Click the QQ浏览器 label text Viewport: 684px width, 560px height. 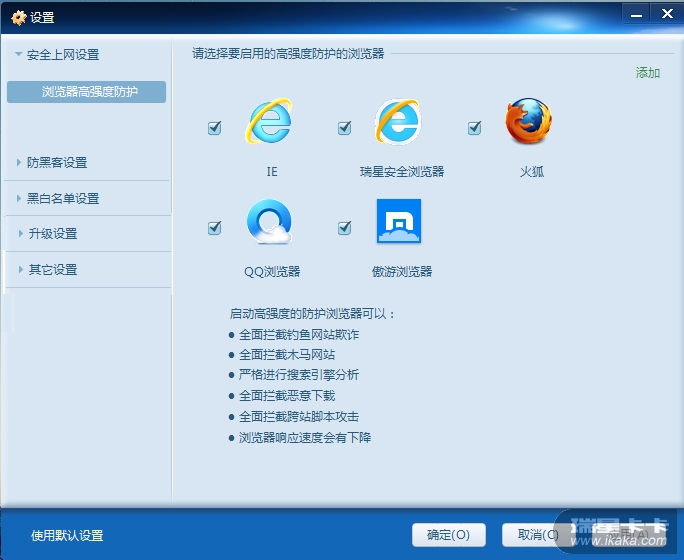(272, 272)
